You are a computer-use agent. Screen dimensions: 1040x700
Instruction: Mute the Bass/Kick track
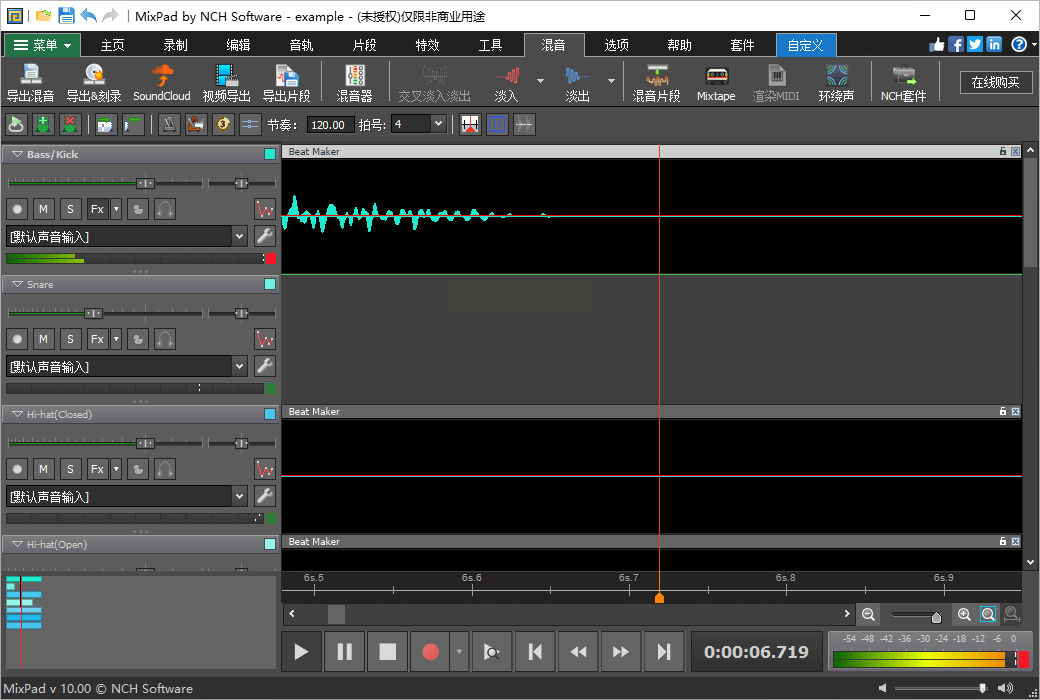point(43,209)
